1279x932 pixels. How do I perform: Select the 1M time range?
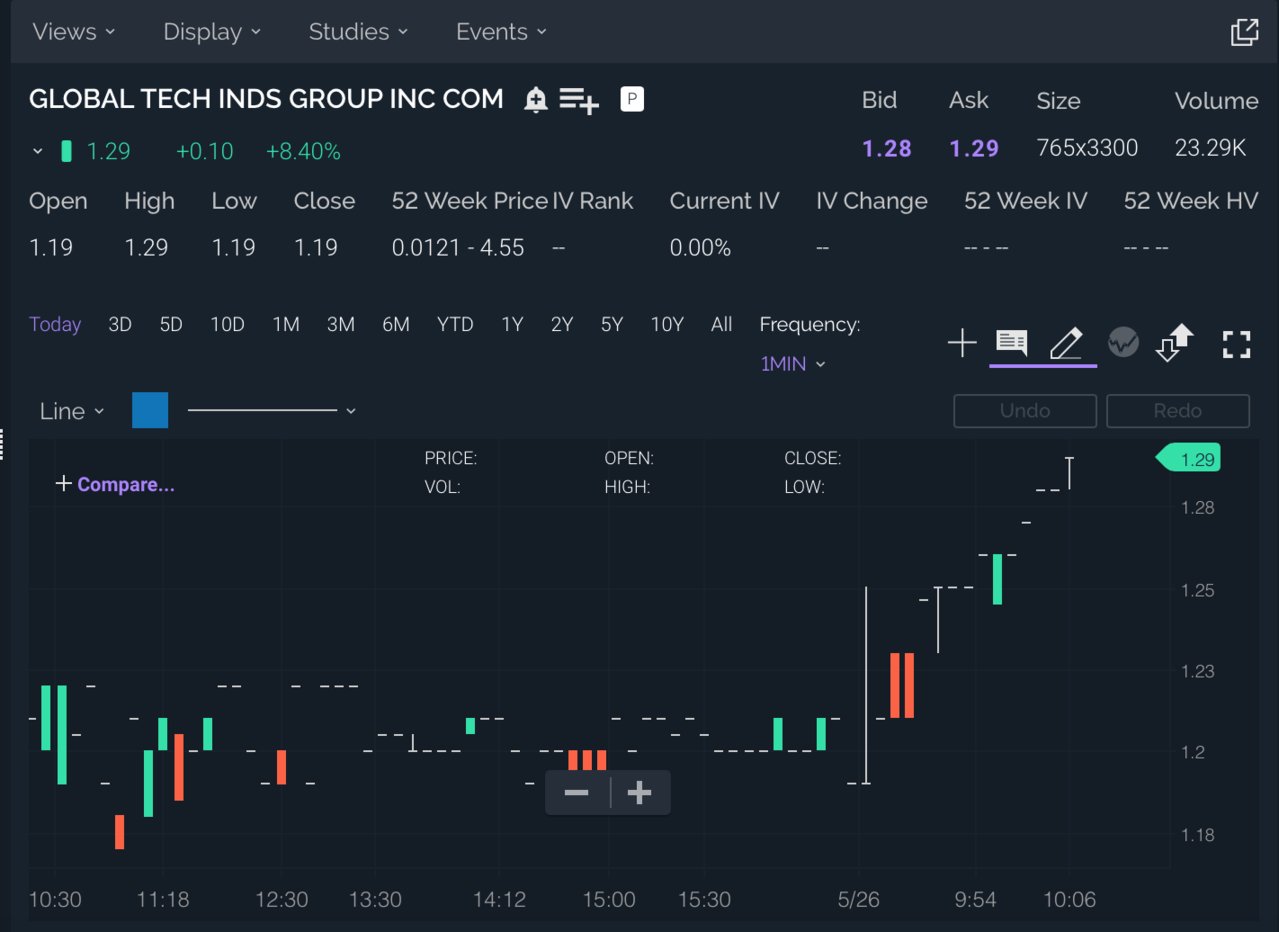point(286,324)
